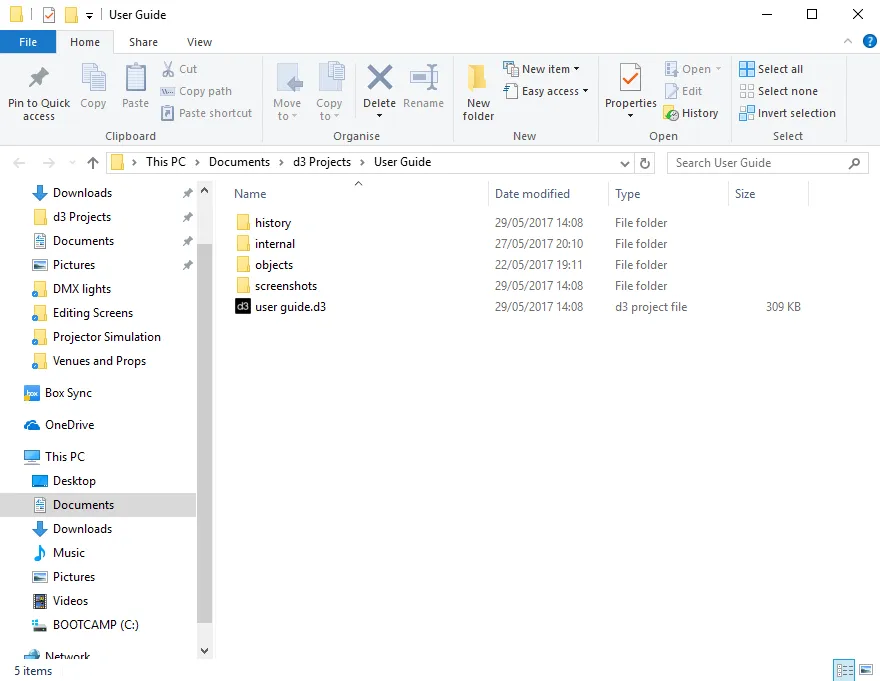The image size is (880, 681).
Task: Switch to details view in the status bar
Action: click(844, 670)
